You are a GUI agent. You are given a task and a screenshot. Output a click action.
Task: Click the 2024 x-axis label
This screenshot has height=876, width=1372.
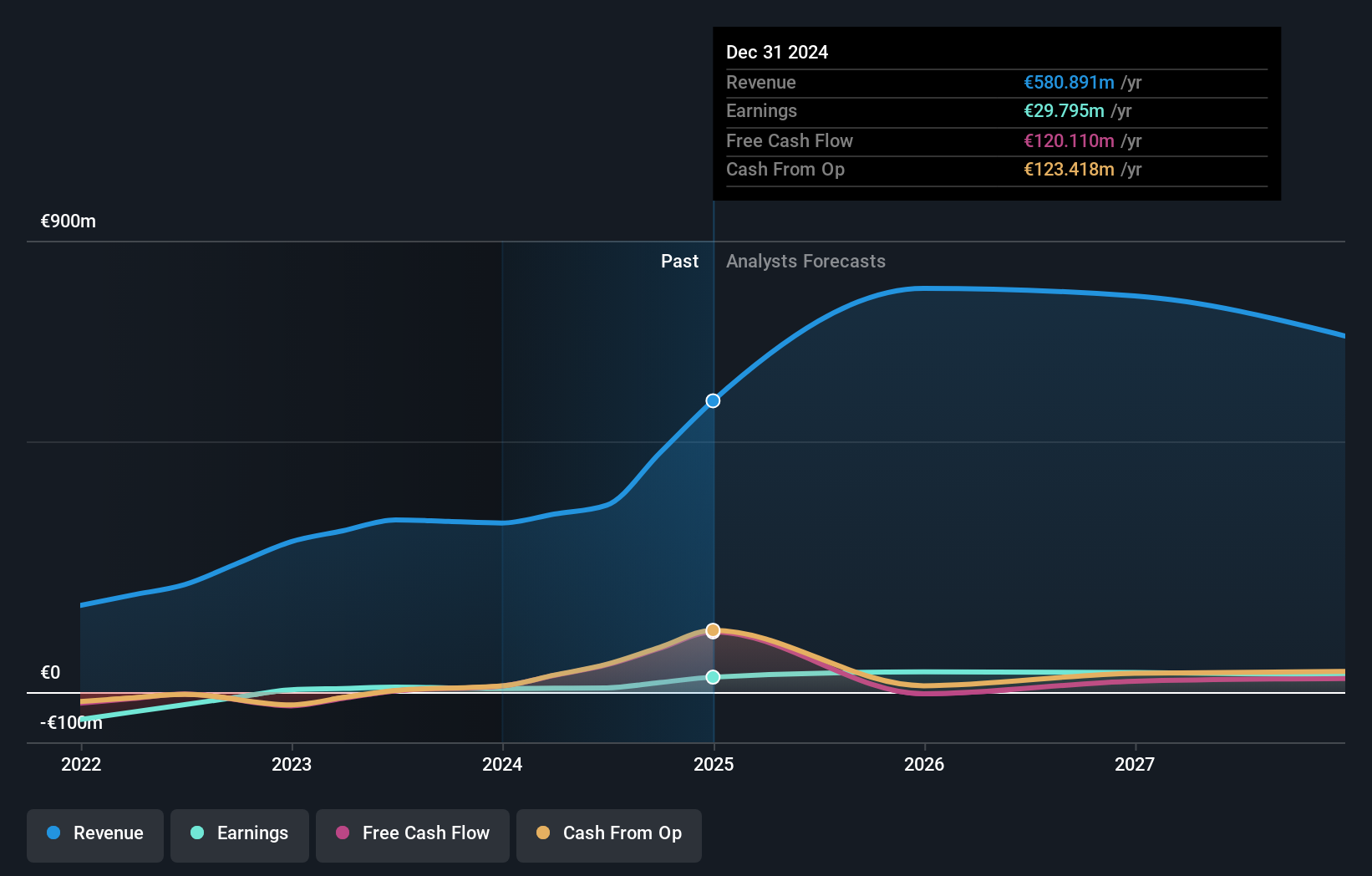(502, 765)
